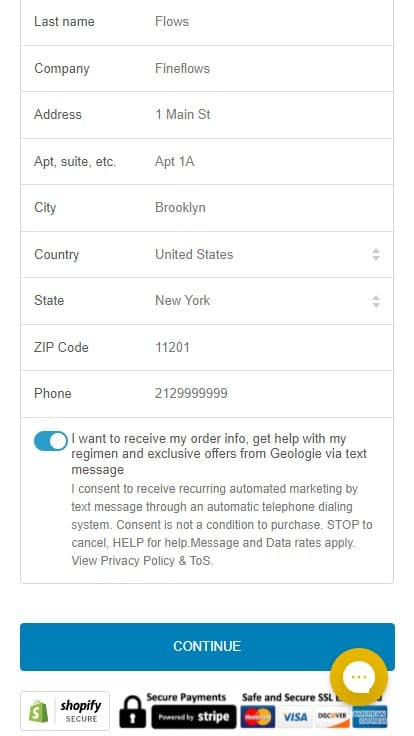
Task: Click the Mastercard card logo
Action: [x=258, y=717]
